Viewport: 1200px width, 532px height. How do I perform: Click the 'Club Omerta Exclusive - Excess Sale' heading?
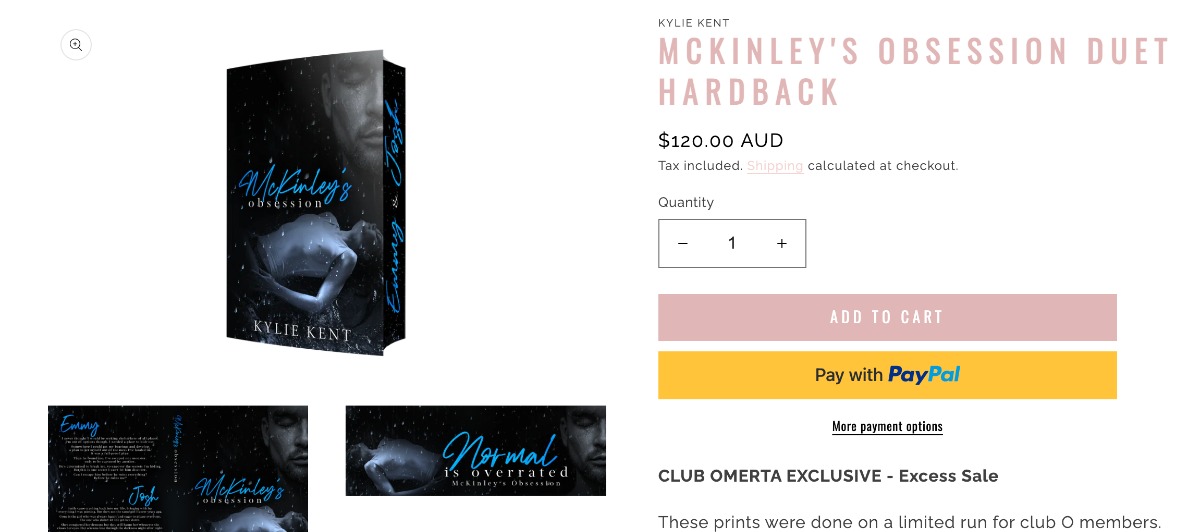828,476
